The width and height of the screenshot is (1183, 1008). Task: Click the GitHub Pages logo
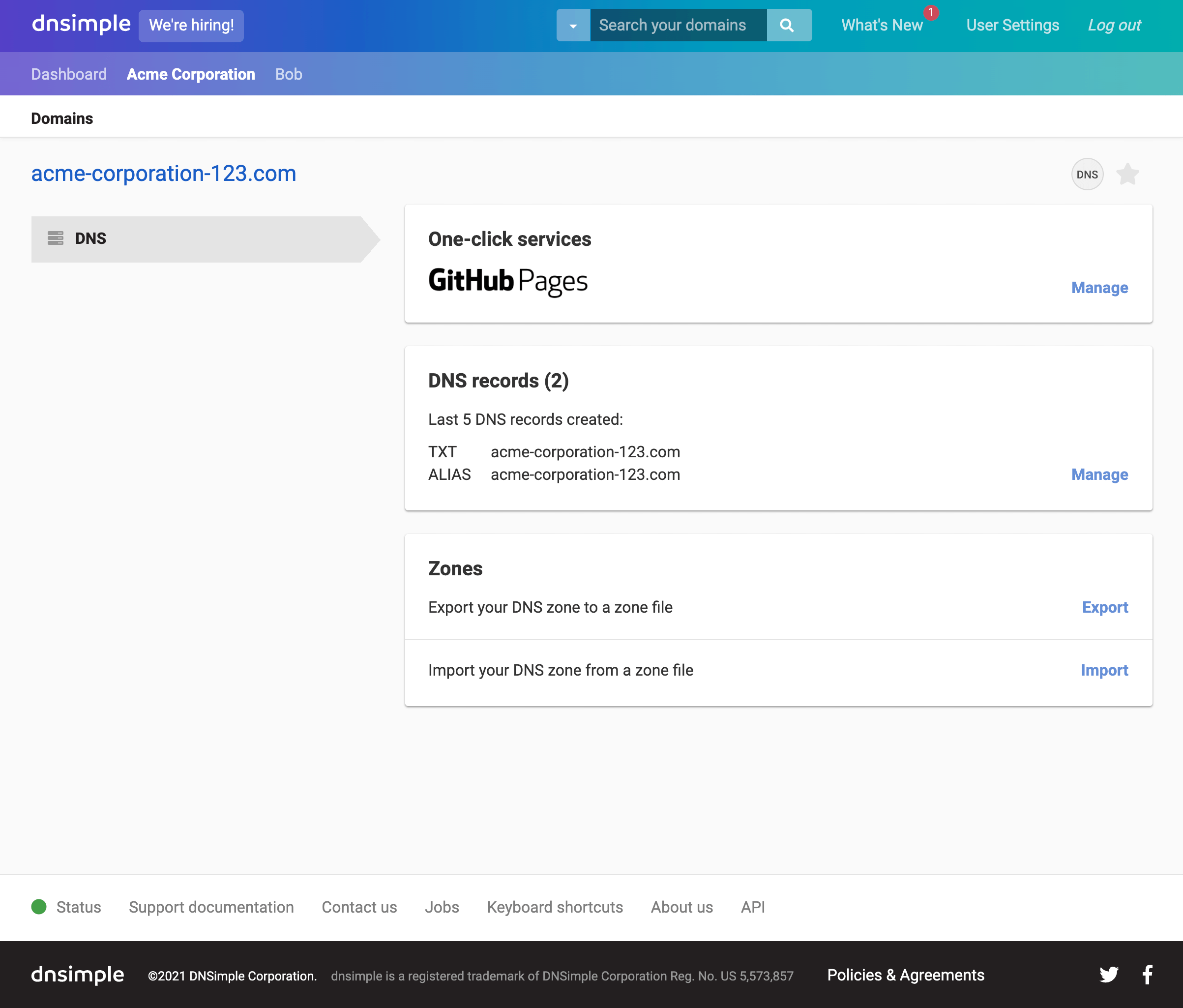tap(507, 281)
